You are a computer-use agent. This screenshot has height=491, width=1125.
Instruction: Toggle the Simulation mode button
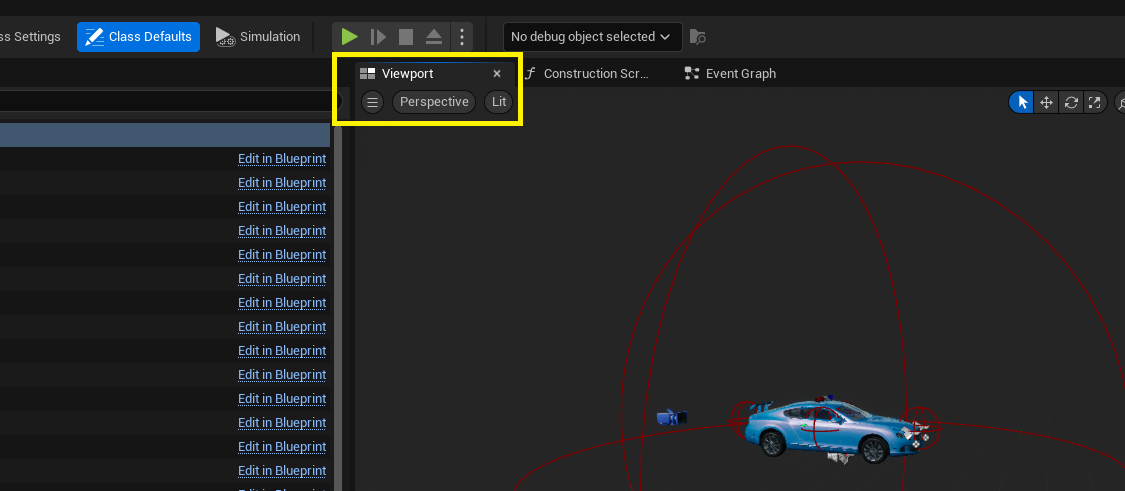258,37
